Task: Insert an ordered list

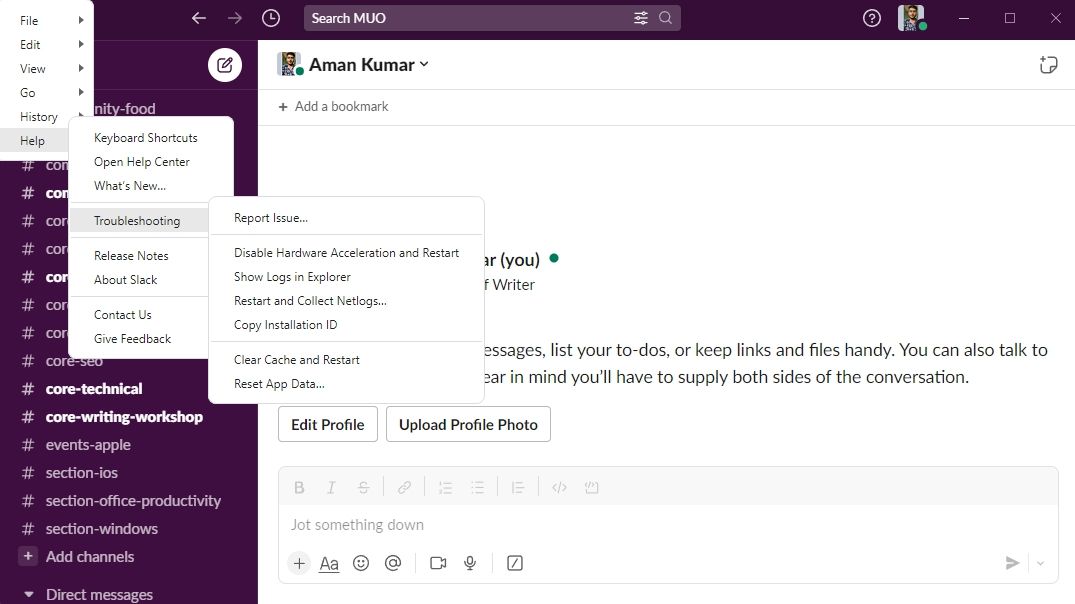Action: (446, 487)
